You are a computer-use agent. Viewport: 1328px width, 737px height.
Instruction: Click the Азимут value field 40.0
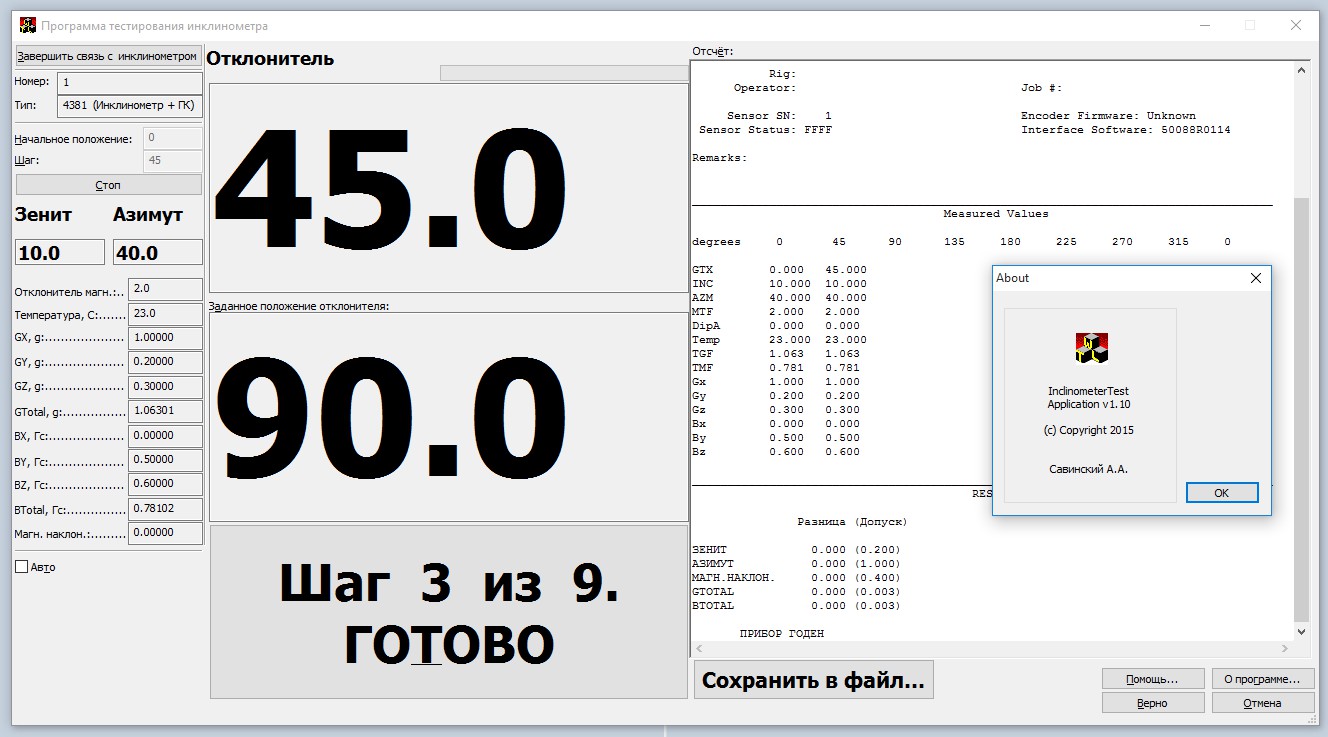[x=158, y=253]
